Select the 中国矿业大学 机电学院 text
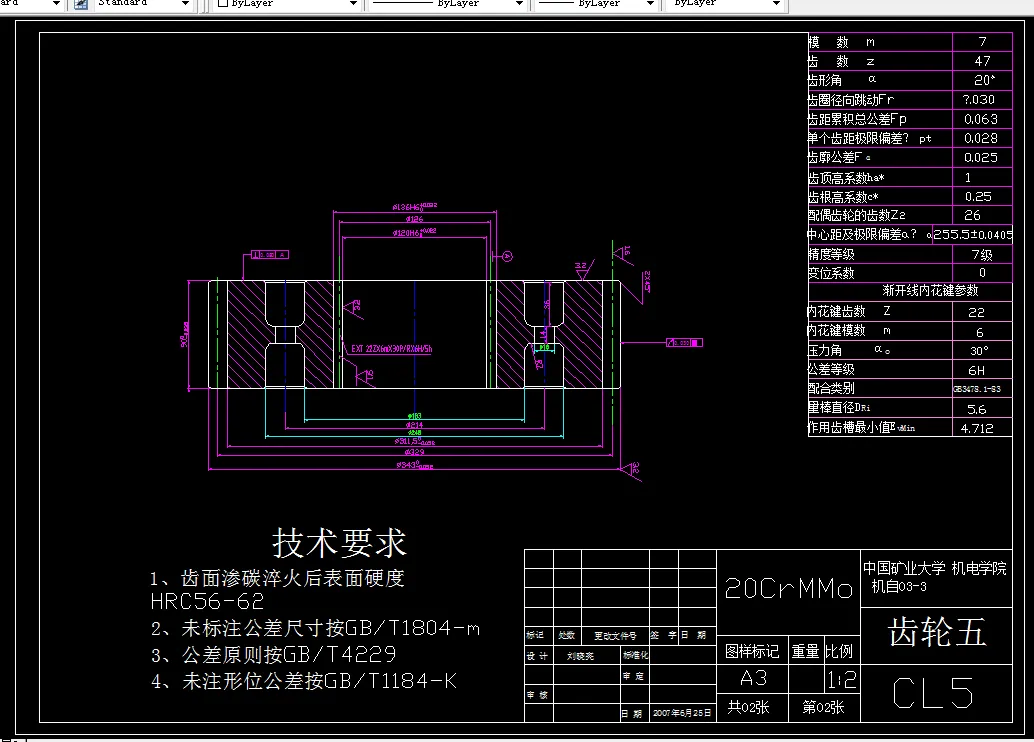 934,568
